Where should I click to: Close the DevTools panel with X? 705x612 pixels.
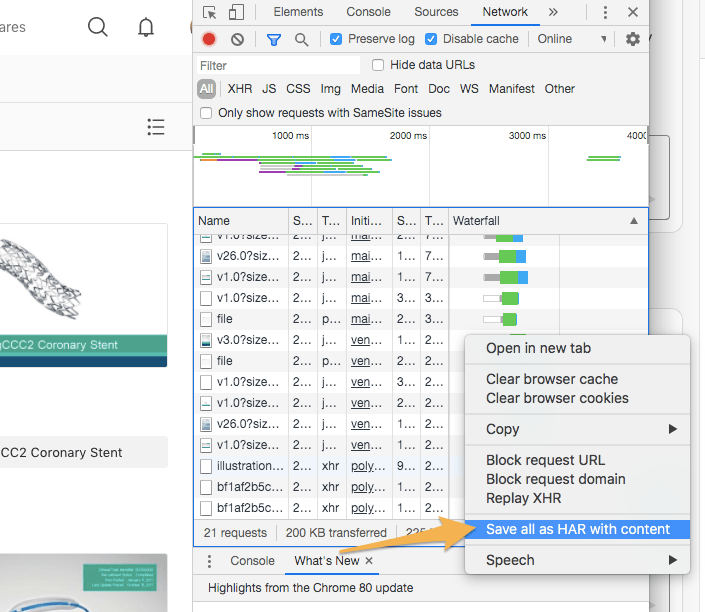633,12
